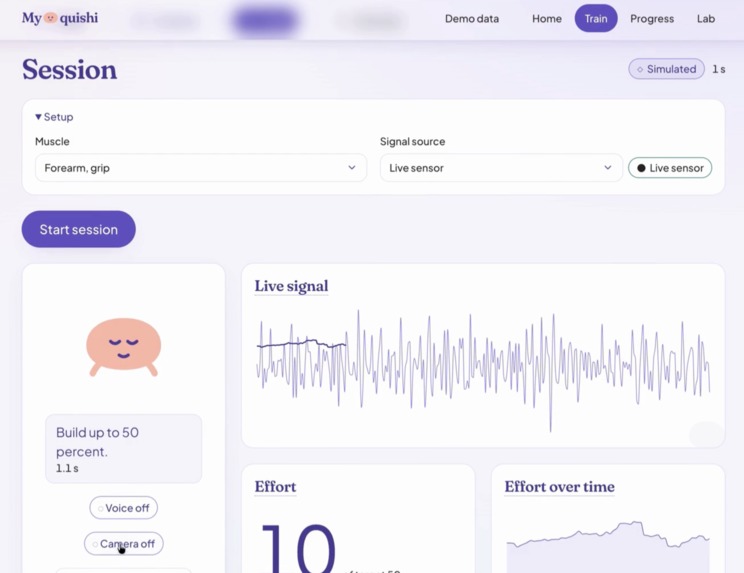Collapse the Setup section
Screen dimensions: 744x573
click(54, 117)
